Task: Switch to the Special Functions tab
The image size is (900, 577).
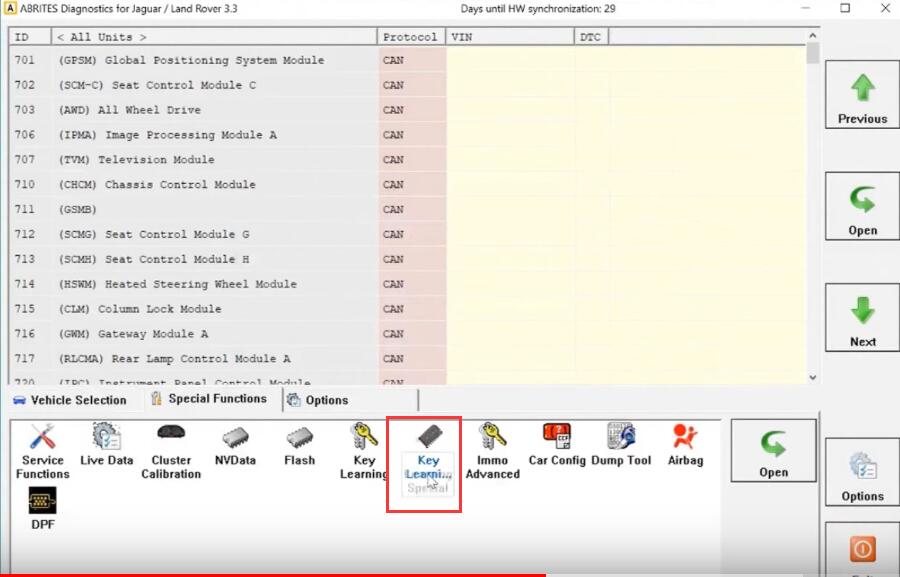Action: pos(210,399)
